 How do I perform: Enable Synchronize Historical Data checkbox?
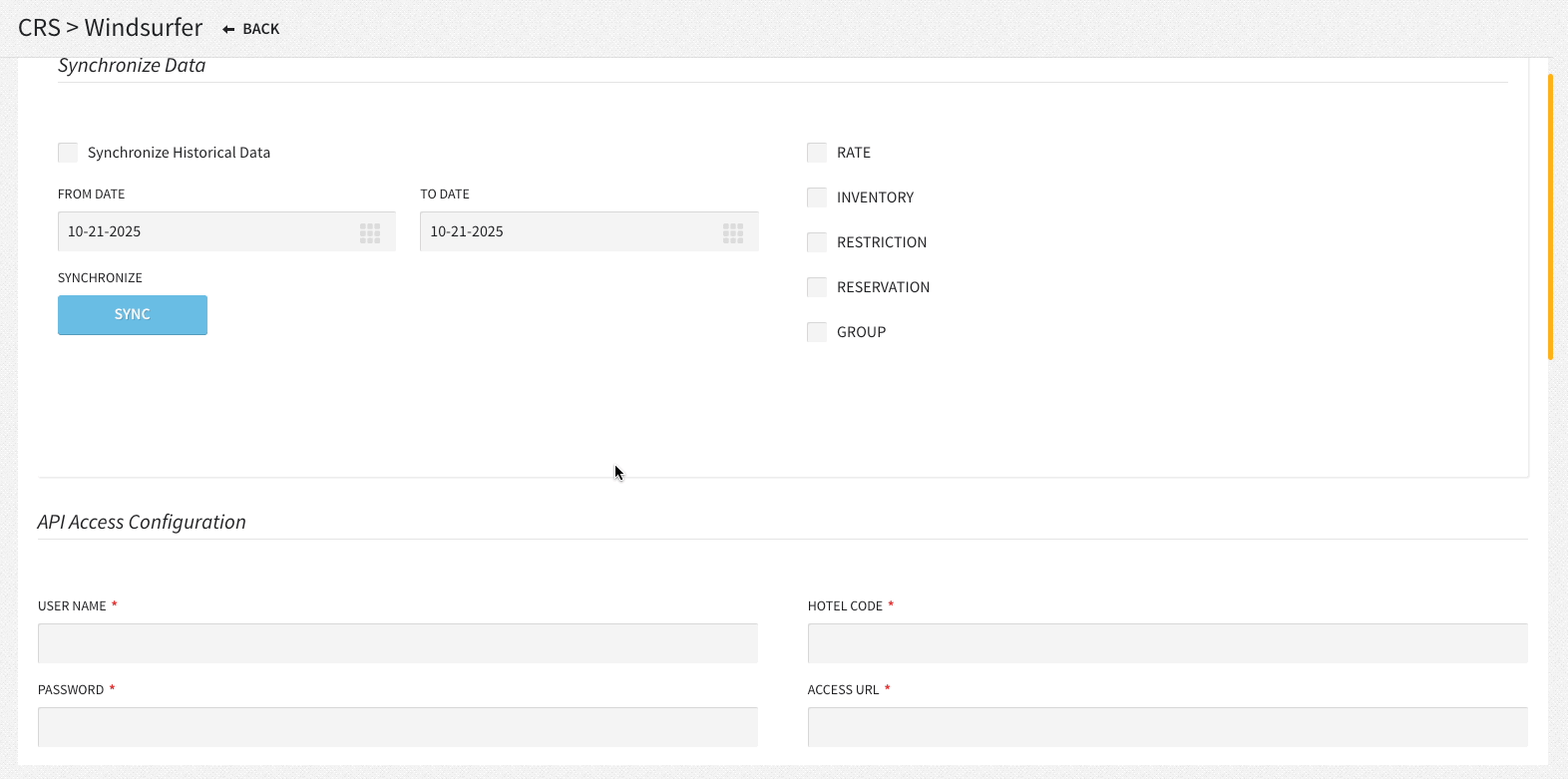click(x=68, y=153)
